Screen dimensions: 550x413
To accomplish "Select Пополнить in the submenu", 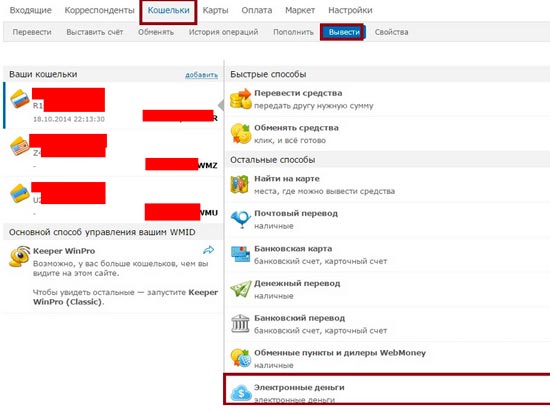I will [293, 32].
